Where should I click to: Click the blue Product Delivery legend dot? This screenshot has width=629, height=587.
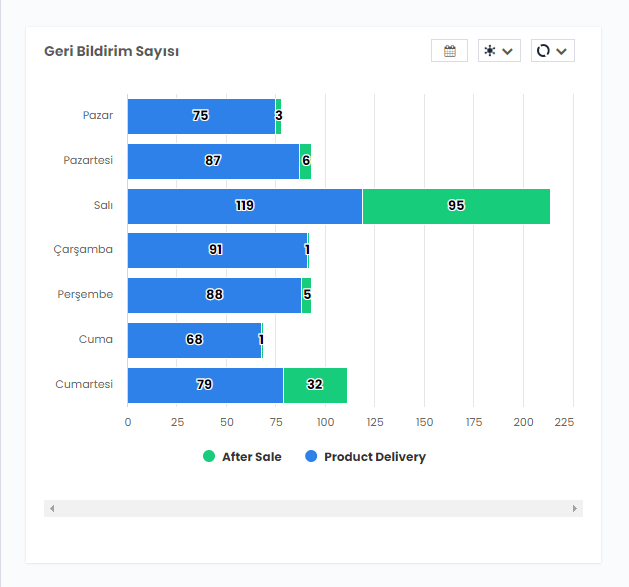311,457
